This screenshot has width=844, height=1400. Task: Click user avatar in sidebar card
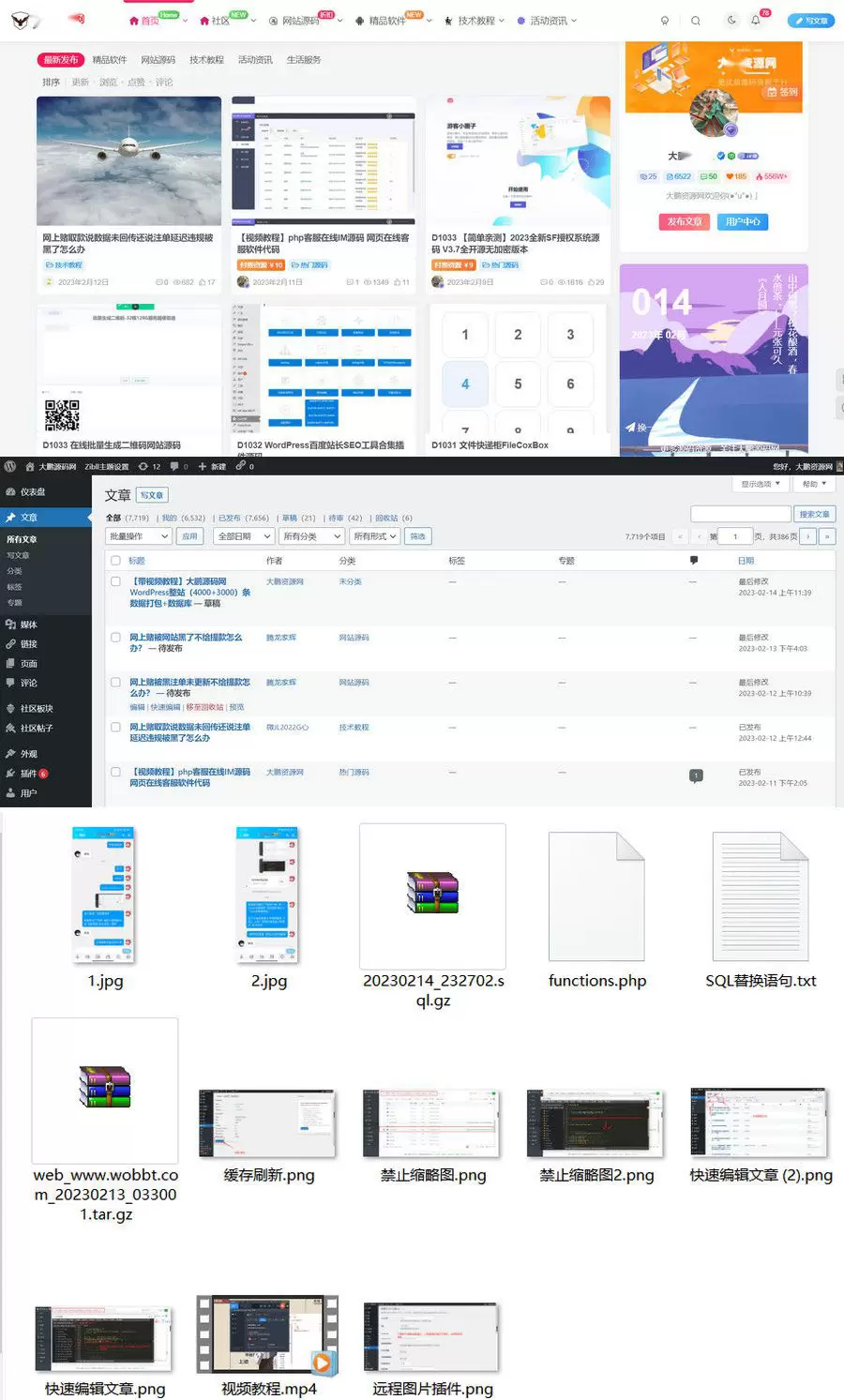(714, 113)
